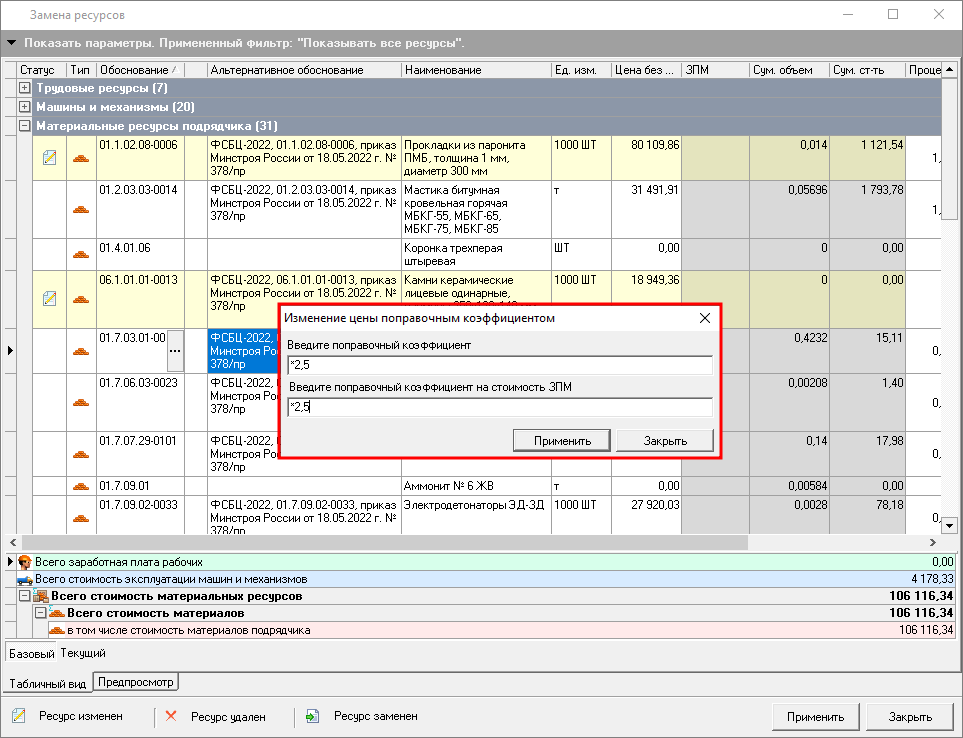Click the ЗПМ cost coefficient input field
The height and width of the screenshot is (738, 963).
coord(500,406)
